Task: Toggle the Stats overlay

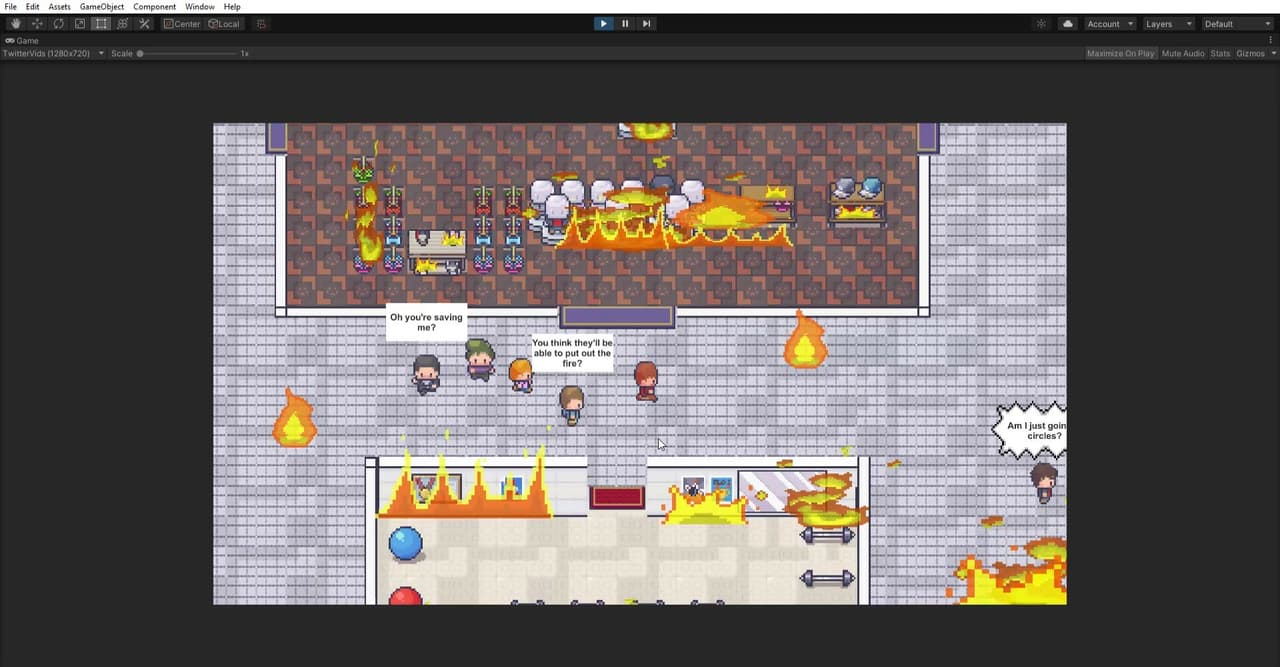Action: click(1220, 53)
